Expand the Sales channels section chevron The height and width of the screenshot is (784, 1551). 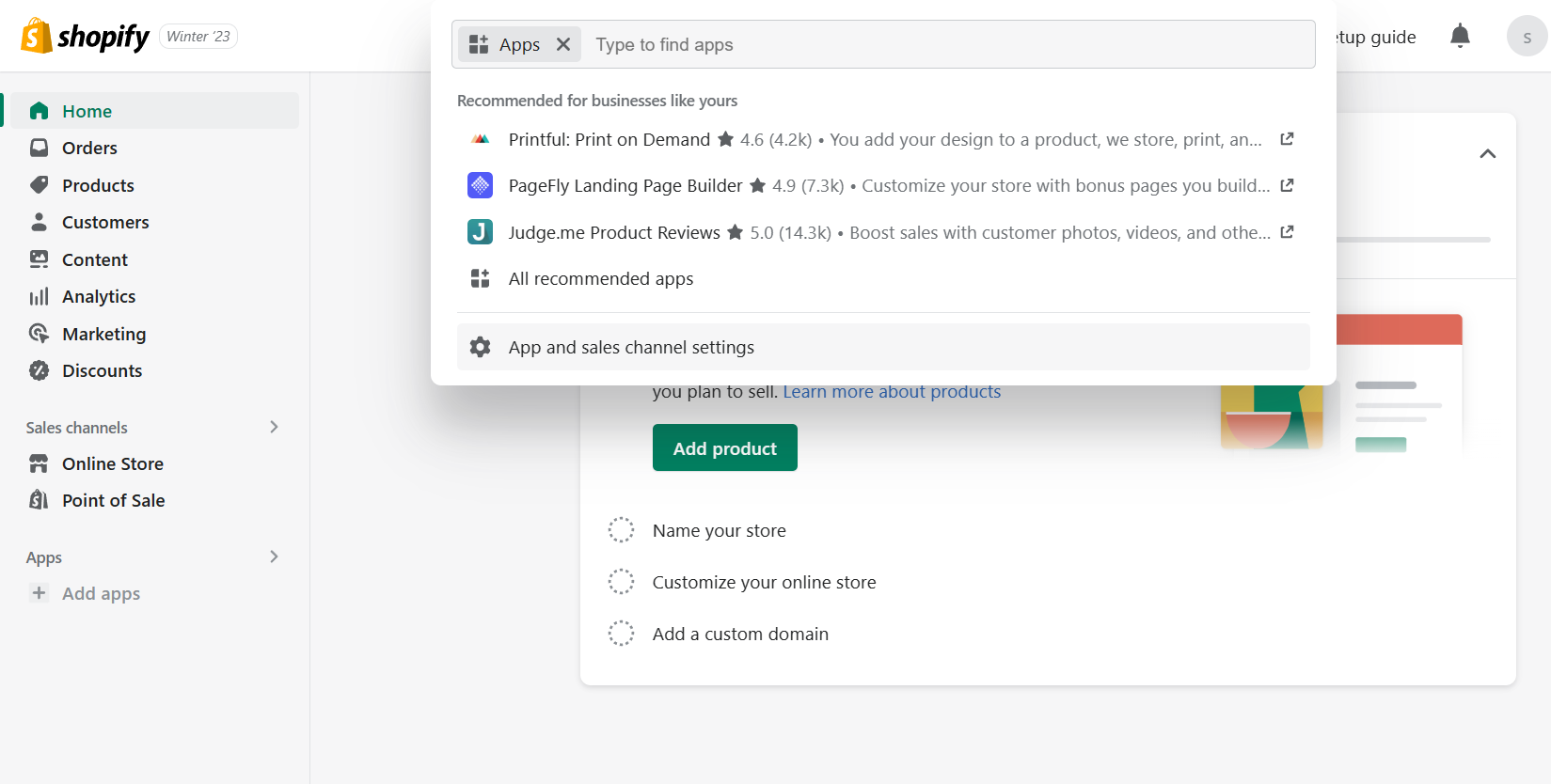(274, 427)
